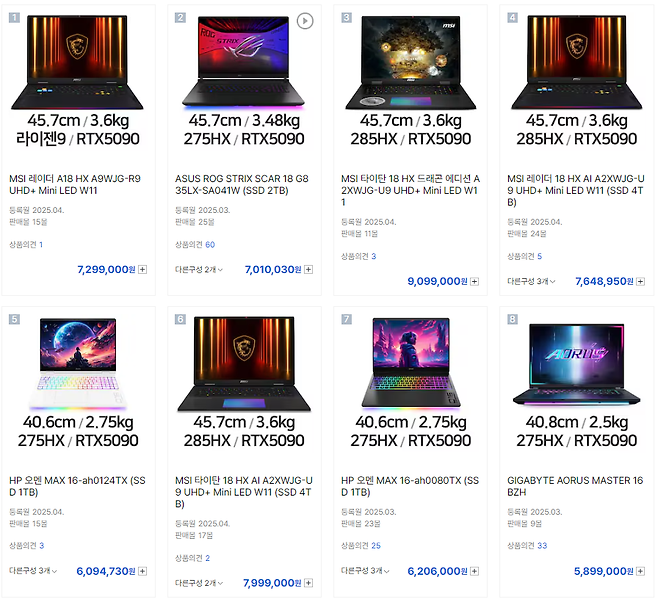
Task: Click the plus icon beside the 7,648,950원 price
Action: pyautogui.click(x=640, y=281)
